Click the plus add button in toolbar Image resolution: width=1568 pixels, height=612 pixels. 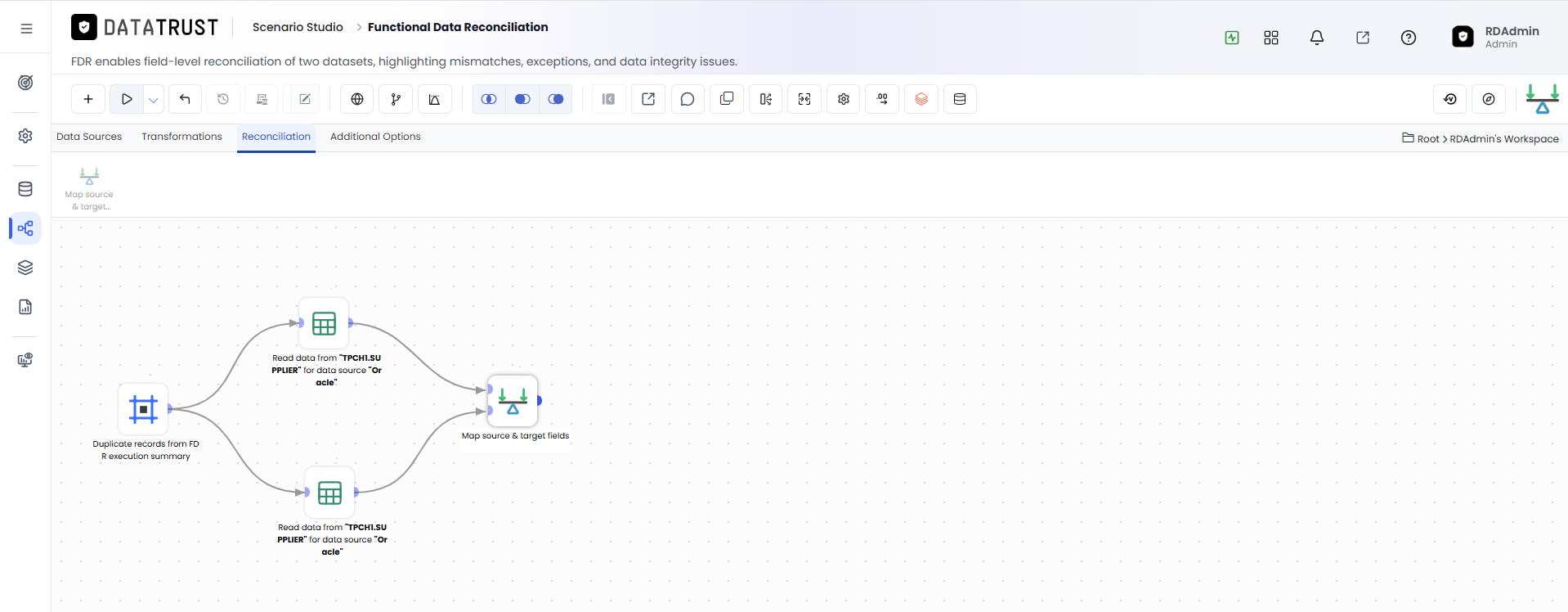[x=88, y=99]
